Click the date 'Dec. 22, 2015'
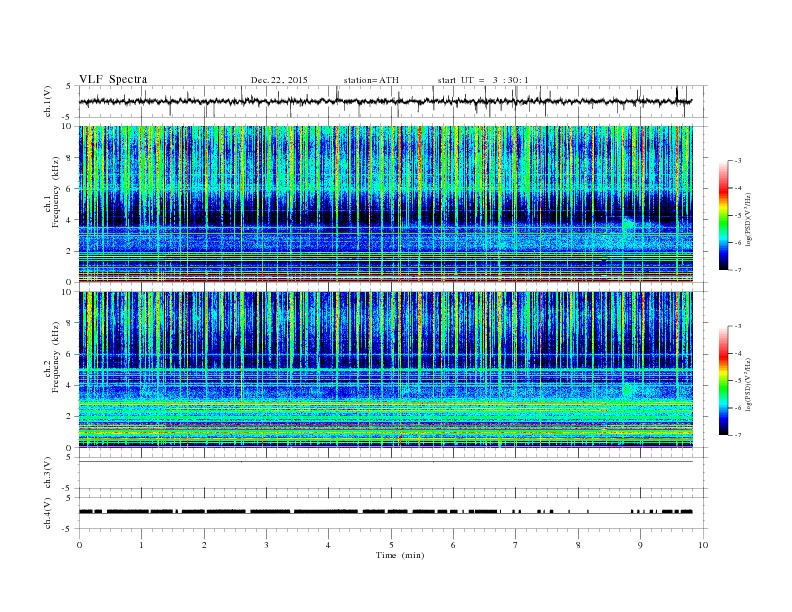Viewport: 792px width, 612px height. coord(279,80)
